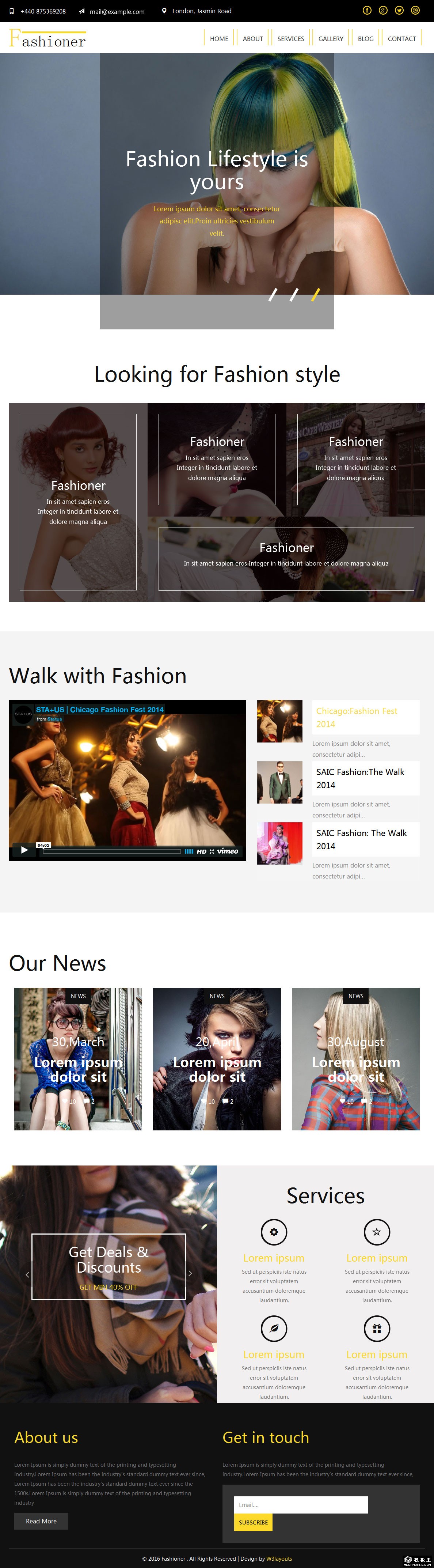Click the Dribbble icon in top bar
Screen dimensions: 434x1568
point(415,10)
